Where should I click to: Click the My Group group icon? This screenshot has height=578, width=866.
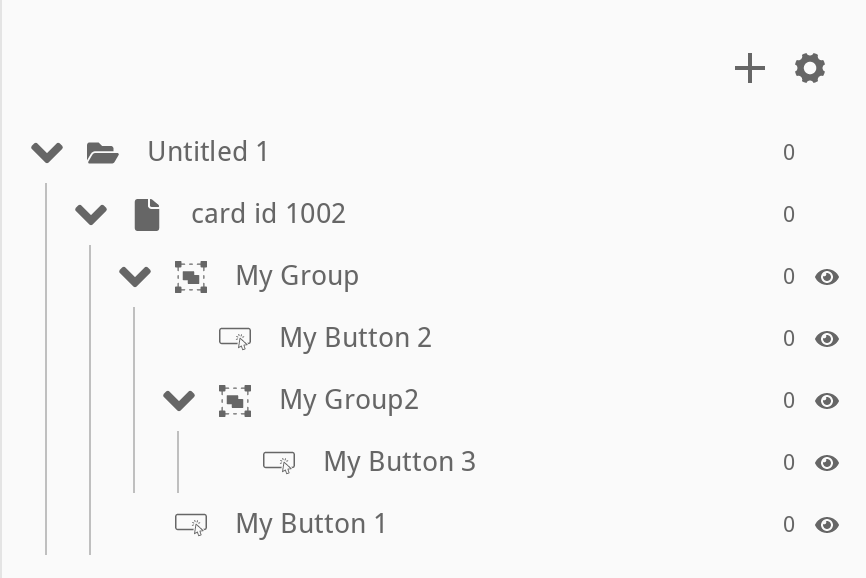(x=191, y=277)
